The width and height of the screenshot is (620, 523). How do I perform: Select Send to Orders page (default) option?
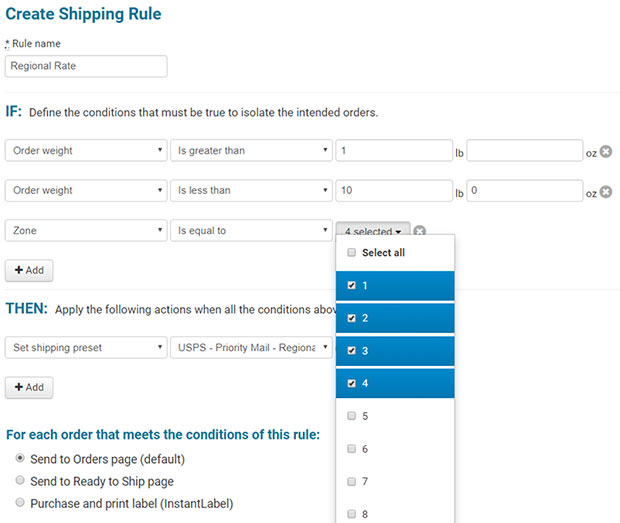pos(20,458)
